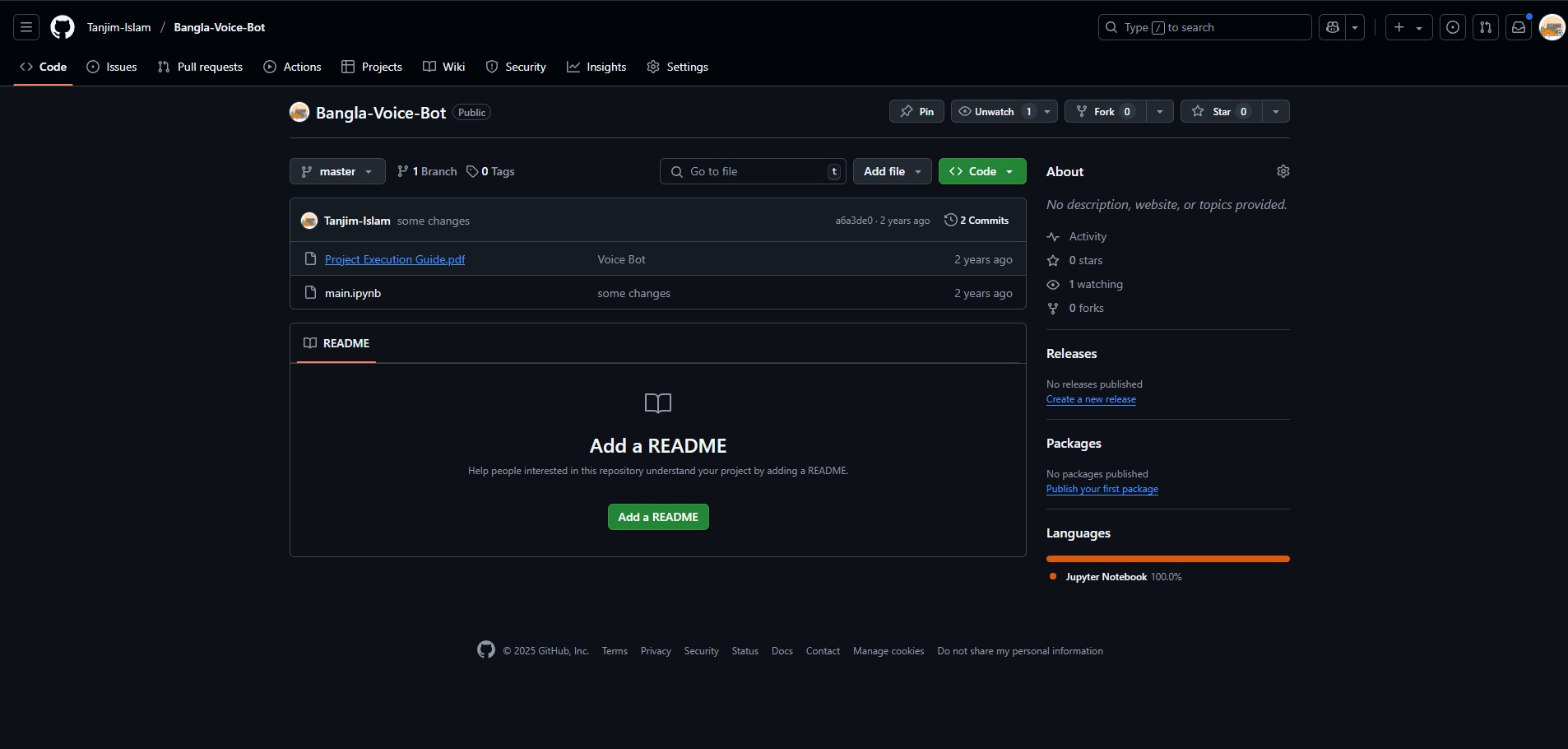Expand the master branch dropdown
Viewport: 1568px width, 749px height.
point(337,171)
